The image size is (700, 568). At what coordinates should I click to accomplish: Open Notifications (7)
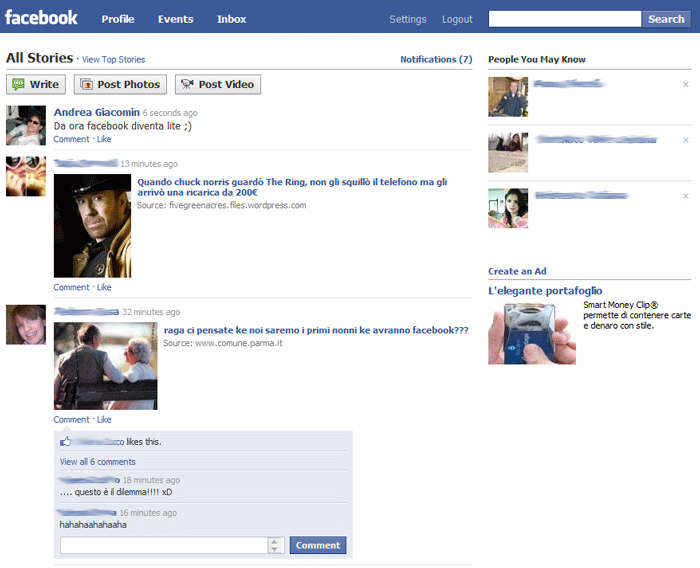click(x=436, y=59)
